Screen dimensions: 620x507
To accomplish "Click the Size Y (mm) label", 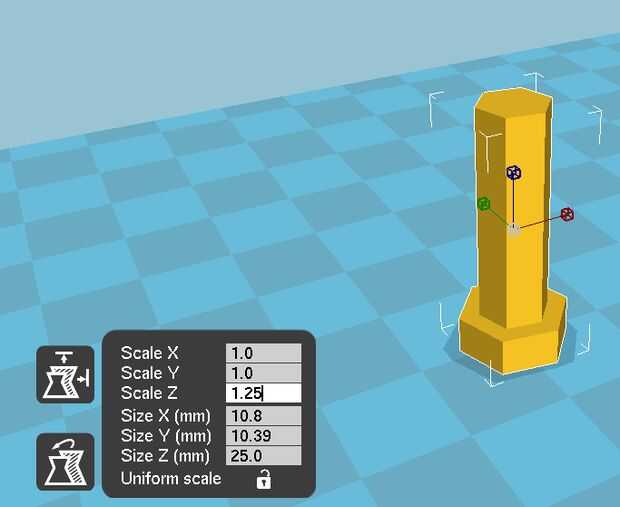I will point(166,435).
